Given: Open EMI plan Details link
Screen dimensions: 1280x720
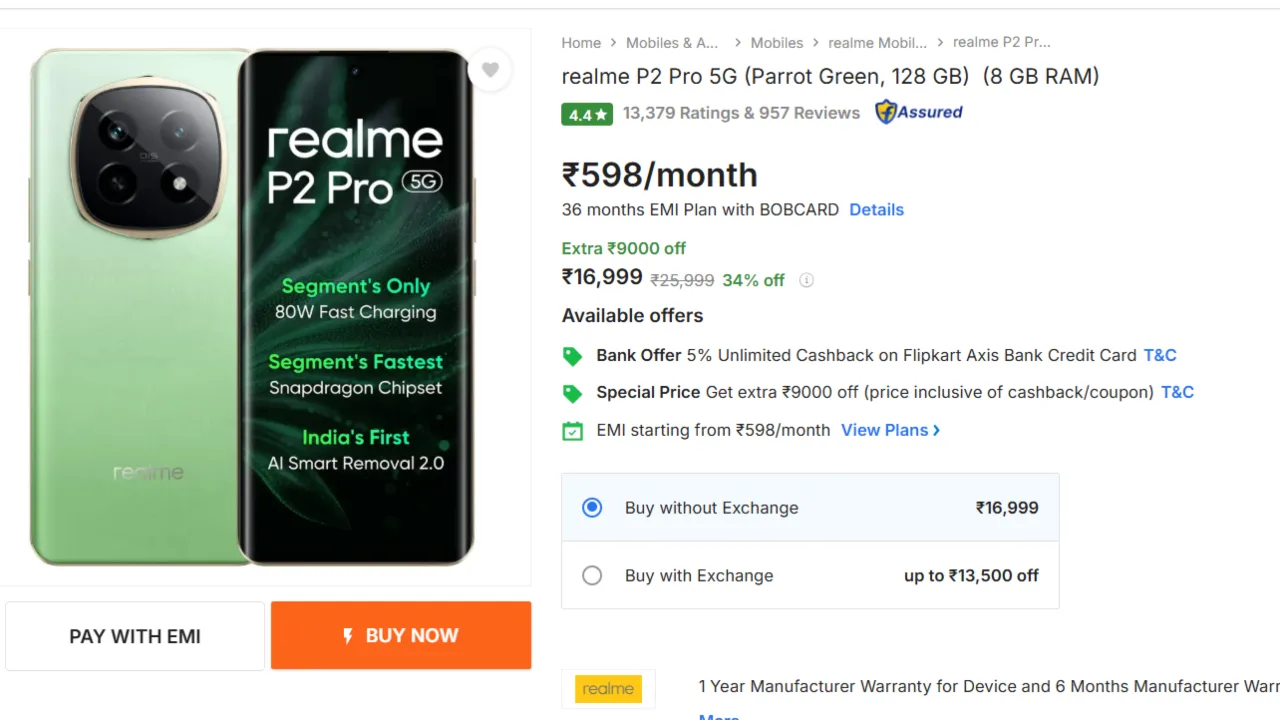Looking at the screenshot, I should [x=876, y=210].
